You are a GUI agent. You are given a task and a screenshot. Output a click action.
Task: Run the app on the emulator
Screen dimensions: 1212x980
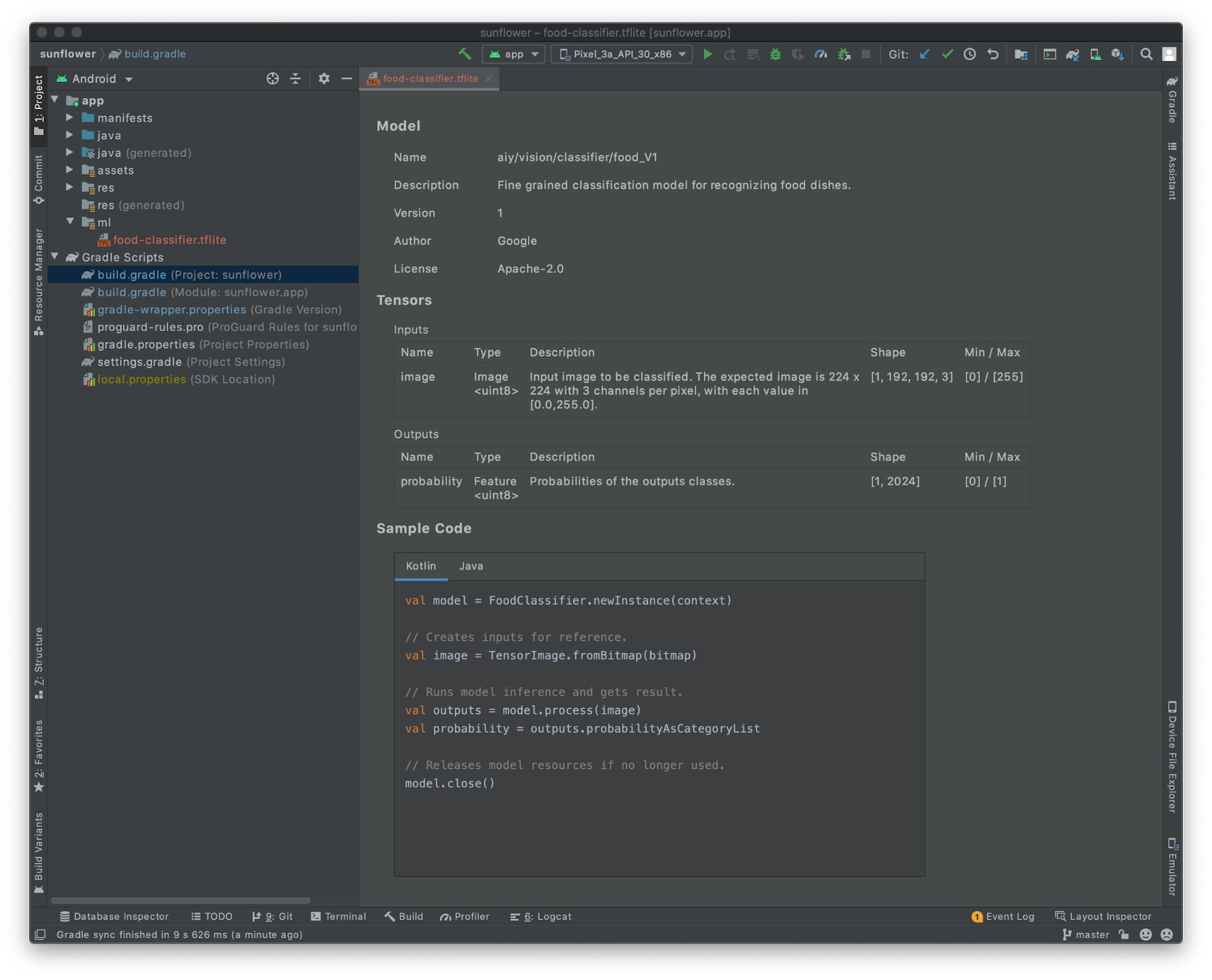coord(708,54)
